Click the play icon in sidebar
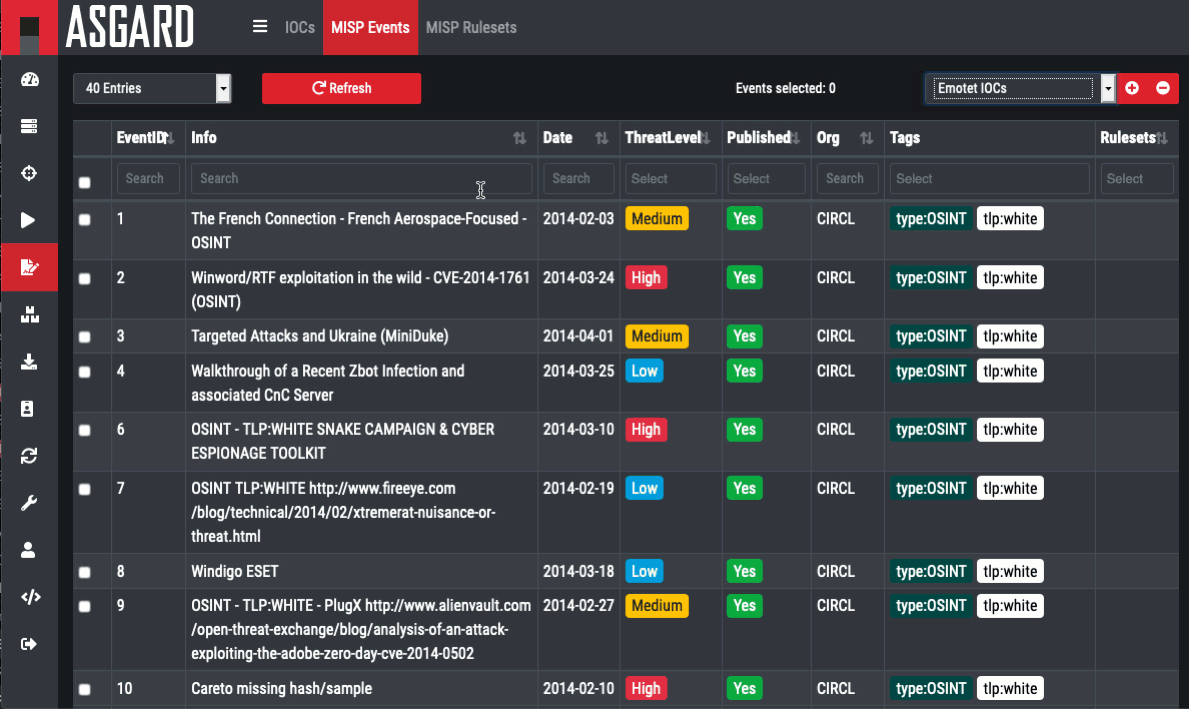The image size is (1189, 709). (29, 220)
